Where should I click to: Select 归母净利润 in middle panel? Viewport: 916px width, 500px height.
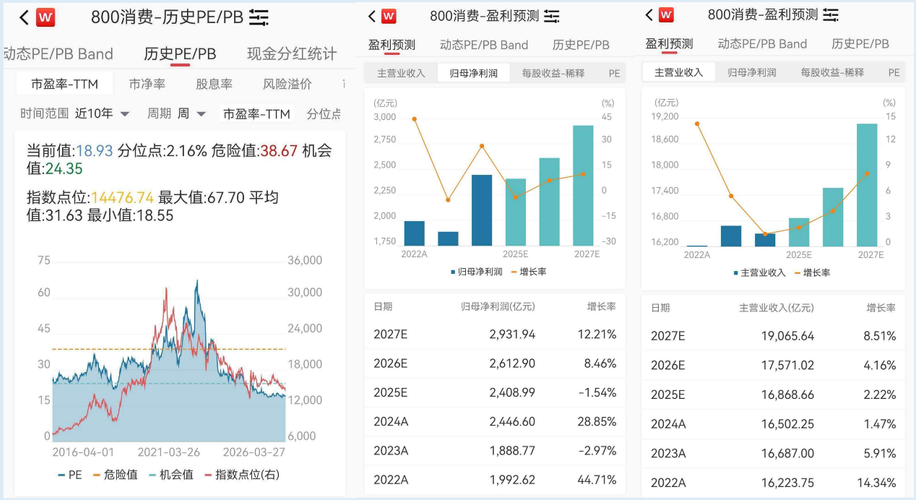point(474,73)
